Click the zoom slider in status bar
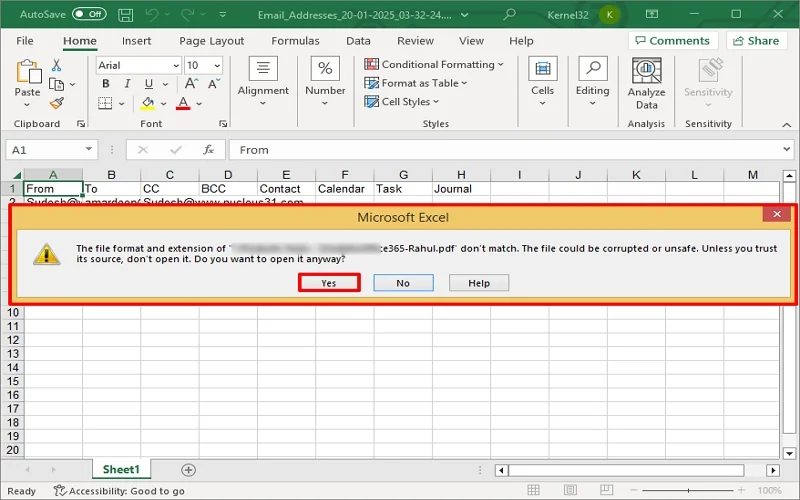The height and width of the screenshot is (500, 800). pos(688,490)
